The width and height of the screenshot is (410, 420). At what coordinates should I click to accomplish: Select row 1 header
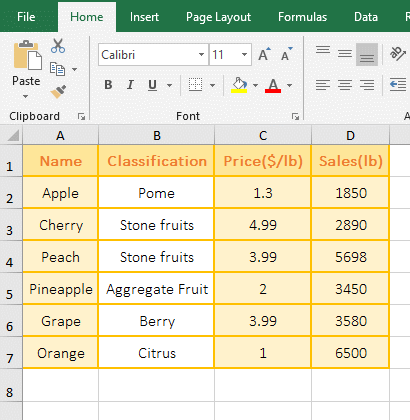[11, 161]
